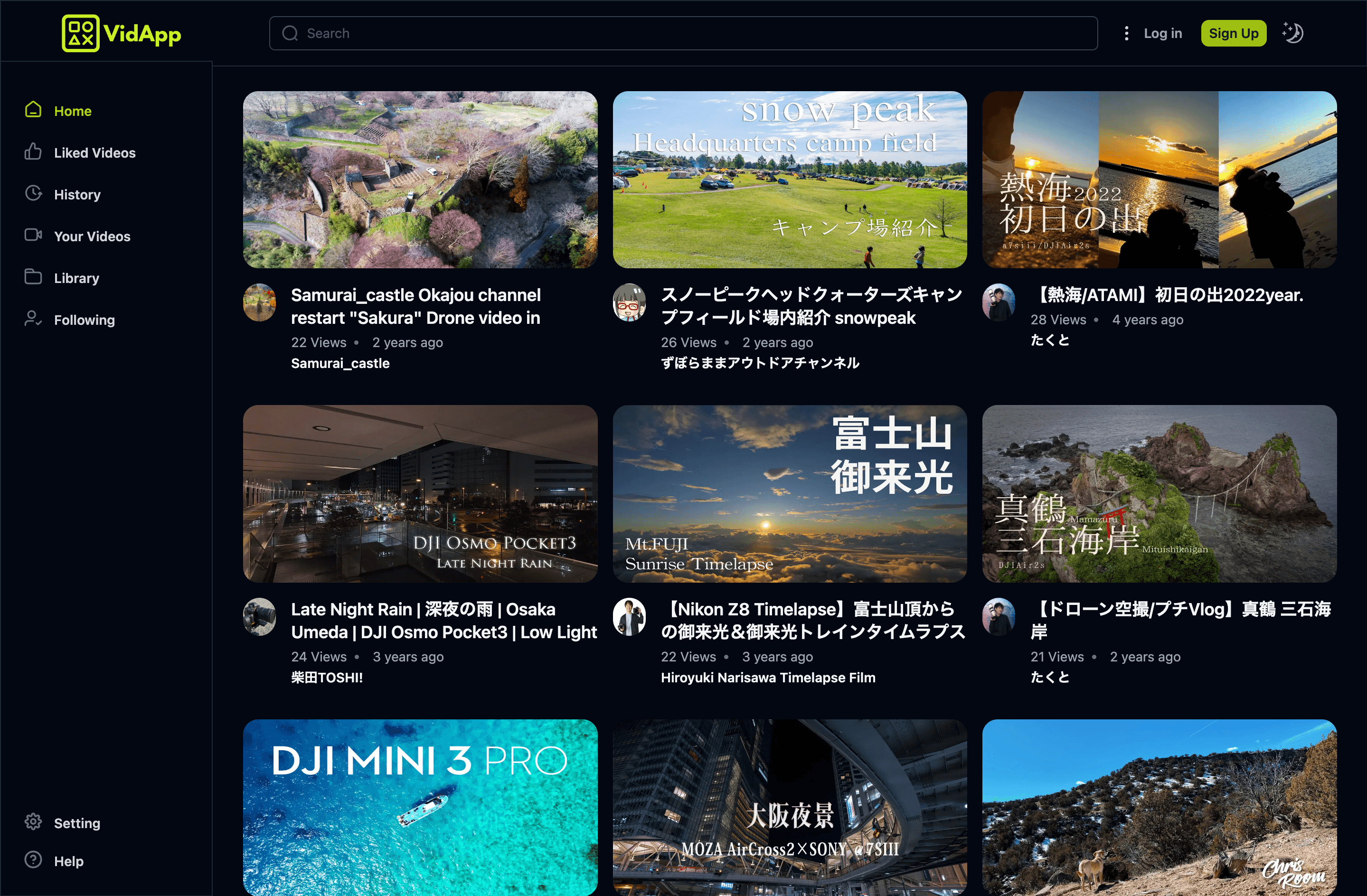Open 【熱海/ATAMI】初日の出2022year title
The width and height of the screenshot is (1367, 896).
tap(1167, 295)
